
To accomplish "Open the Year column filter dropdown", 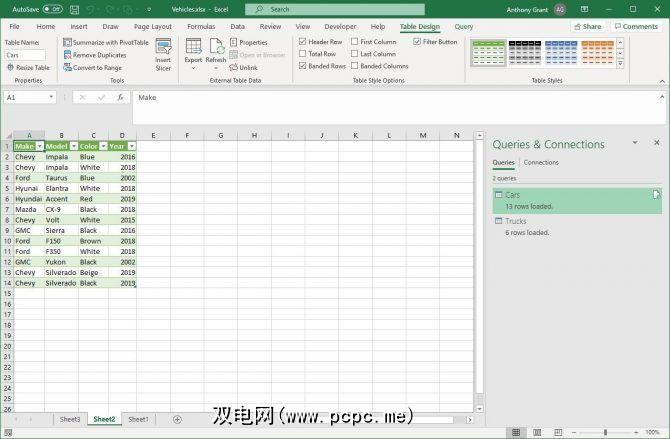I will (x=132, y=146).
